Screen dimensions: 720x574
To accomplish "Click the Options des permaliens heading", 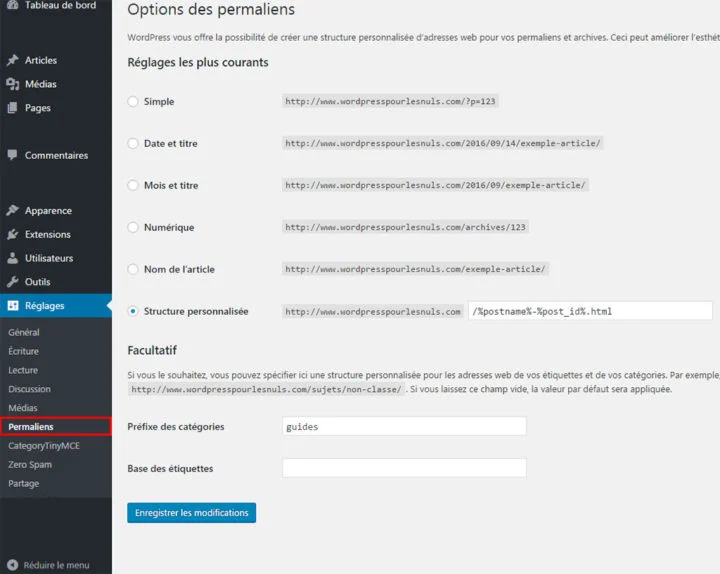I will click(211, 10).
